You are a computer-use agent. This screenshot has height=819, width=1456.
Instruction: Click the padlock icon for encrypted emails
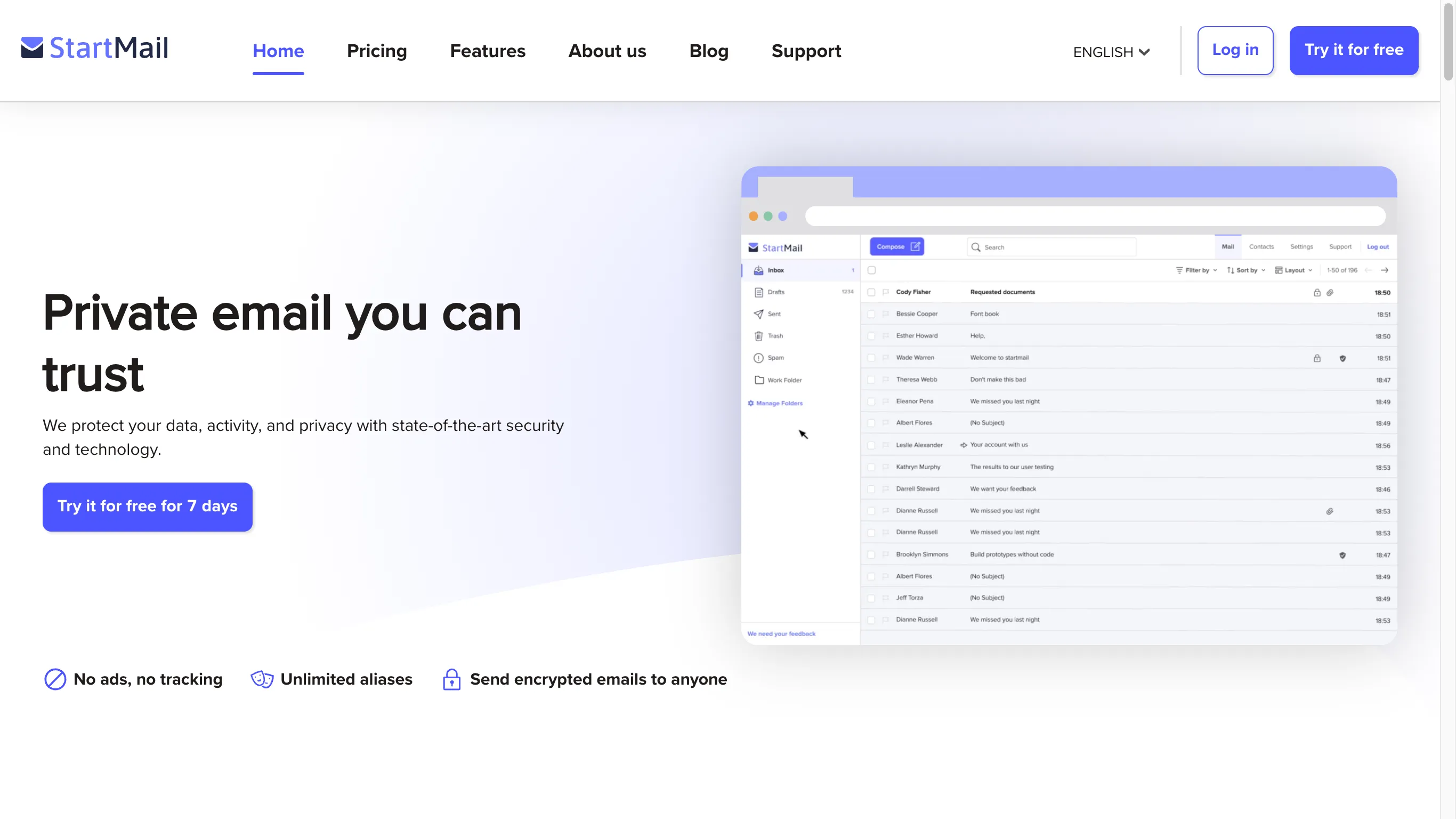[x=451, y=679]
